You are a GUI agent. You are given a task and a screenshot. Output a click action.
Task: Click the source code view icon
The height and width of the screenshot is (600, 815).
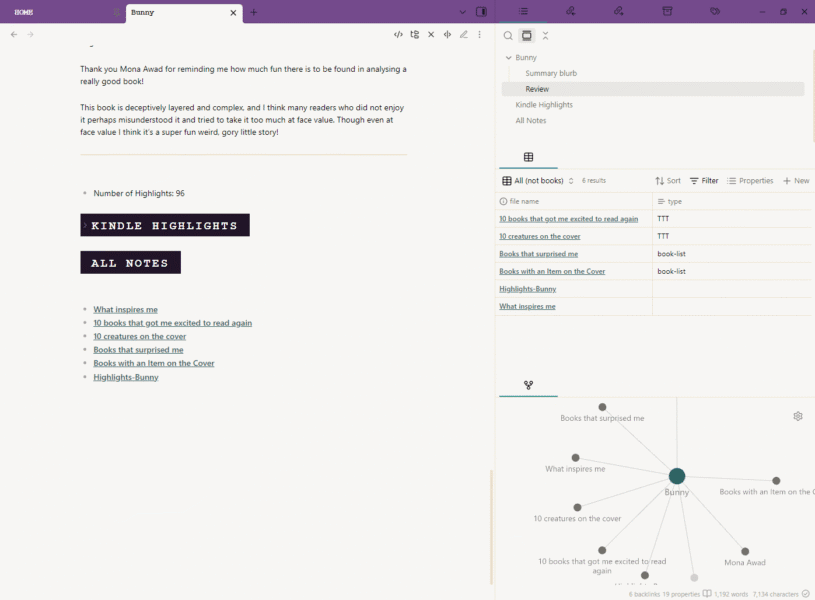[398, 35]
